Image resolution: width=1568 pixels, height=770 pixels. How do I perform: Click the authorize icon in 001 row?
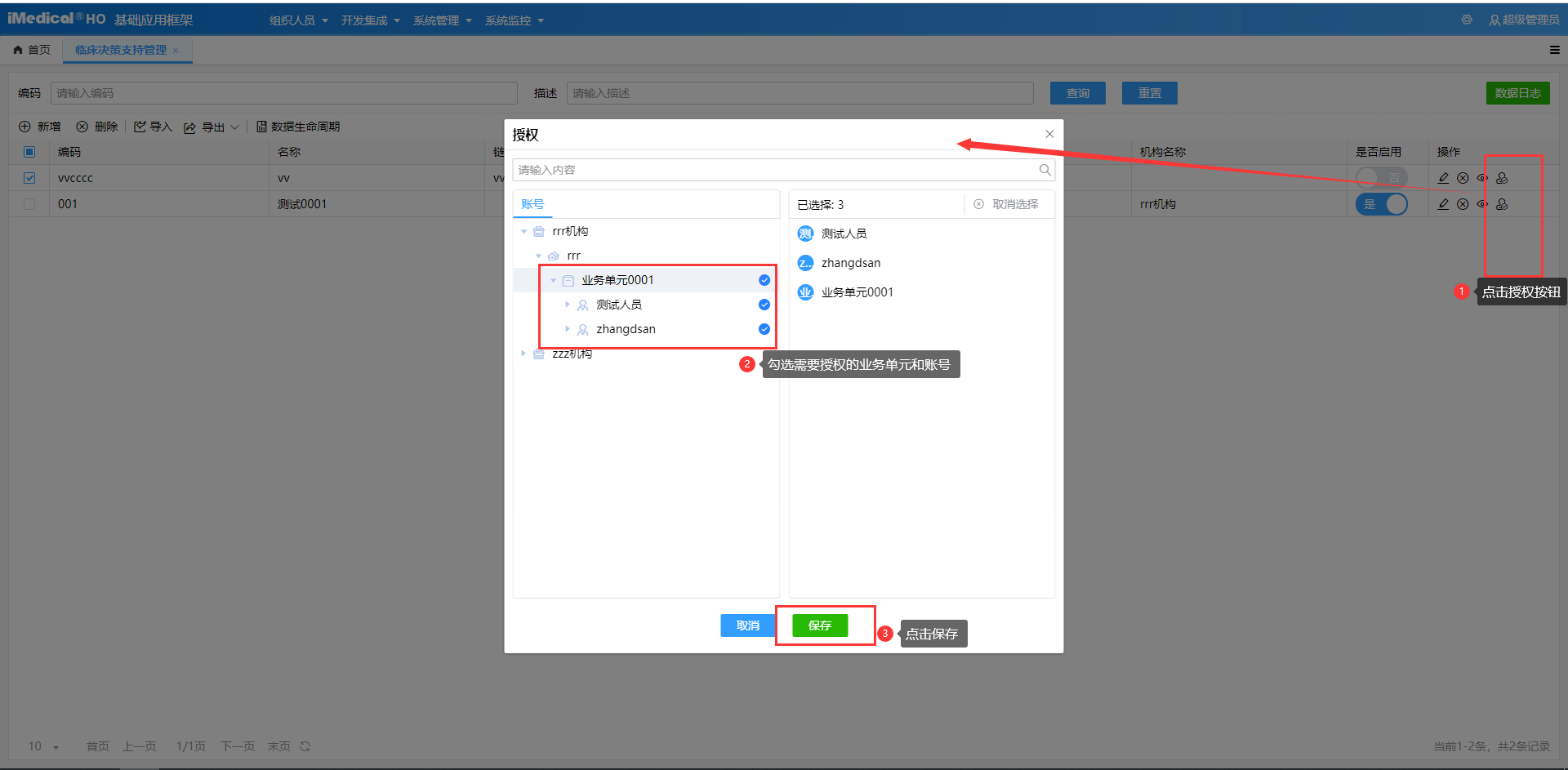click(1502, 204)
